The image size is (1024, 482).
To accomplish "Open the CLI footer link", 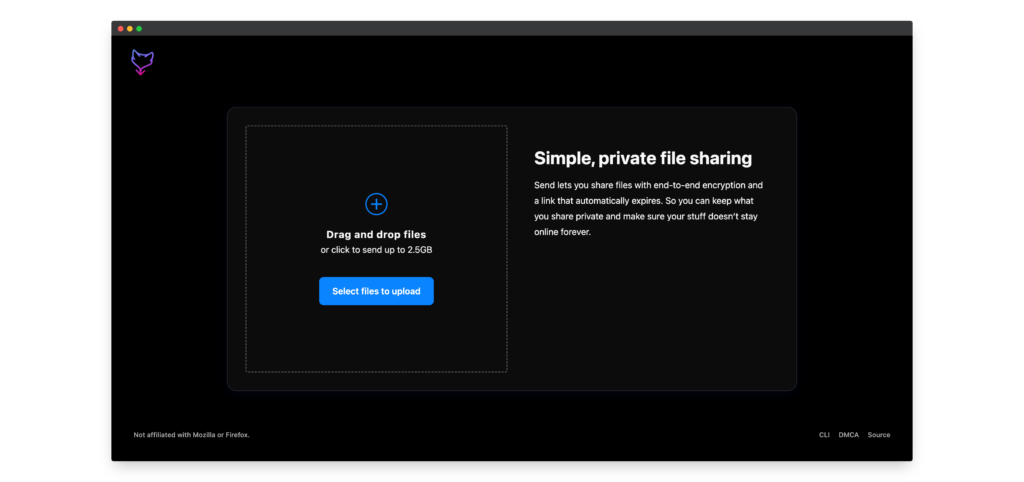I will click(824, 435).
